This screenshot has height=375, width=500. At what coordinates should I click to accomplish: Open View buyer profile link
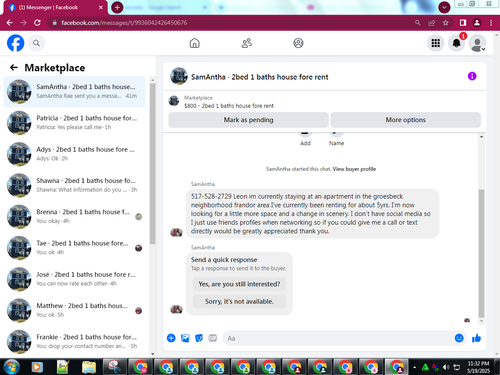pos(354,169)
